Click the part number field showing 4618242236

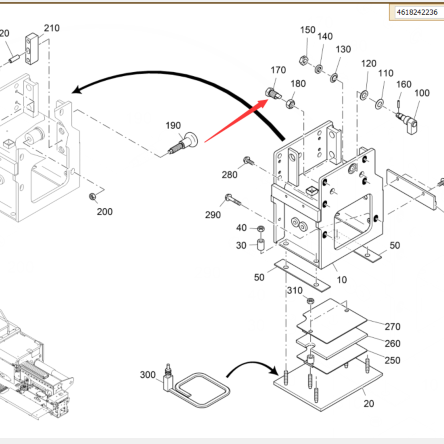point(419,13)
